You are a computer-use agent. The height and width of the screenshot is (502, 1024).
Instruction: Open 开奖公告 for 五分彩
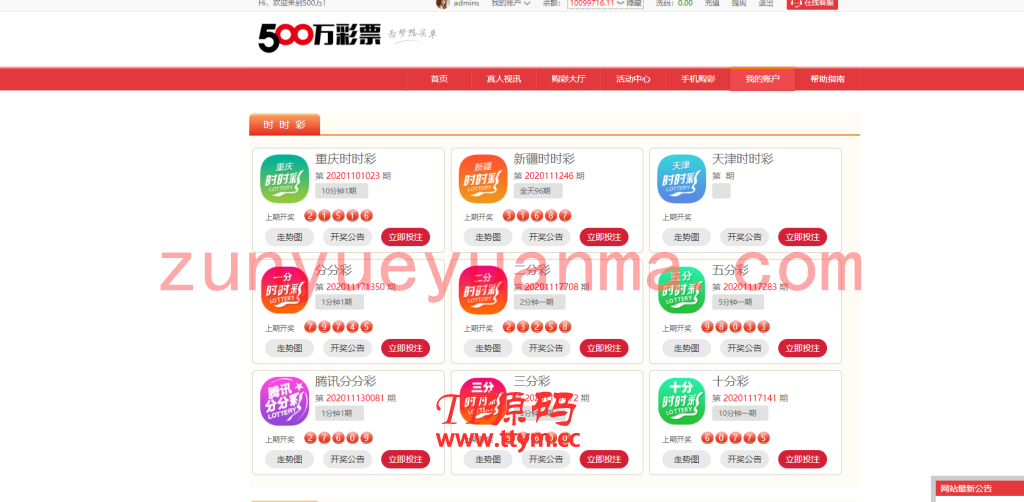744,348
